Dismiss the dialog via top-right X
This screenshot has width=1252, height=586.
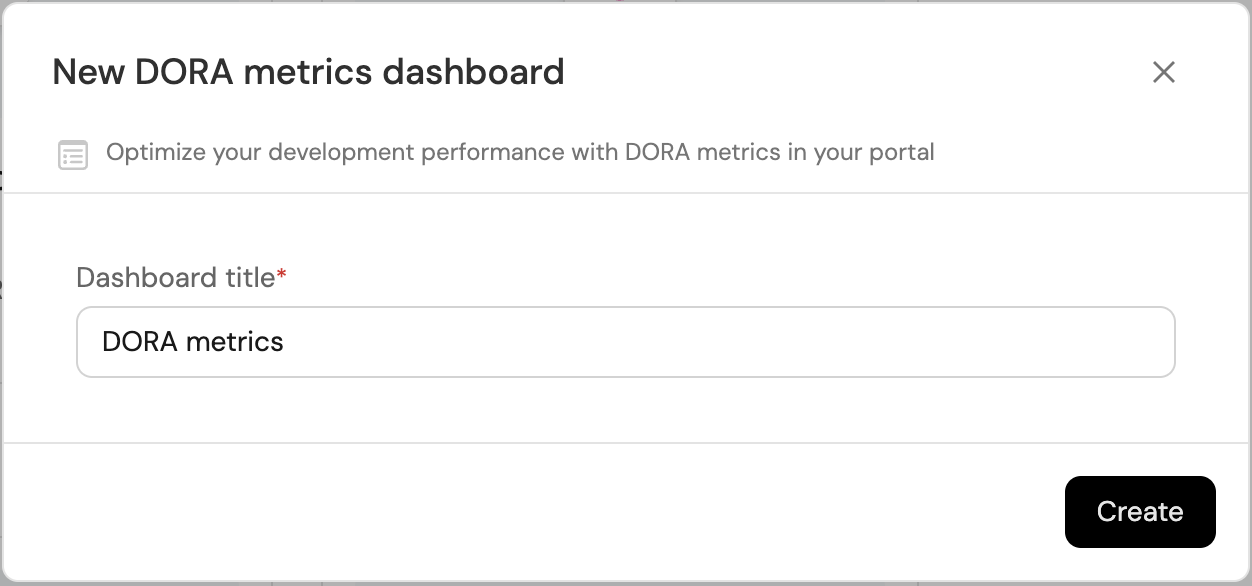tap(1163, 72)
